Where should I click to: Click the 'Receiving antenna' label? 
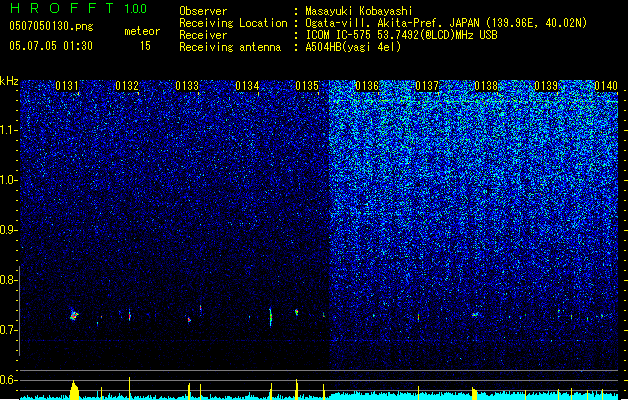tap(230, 47)
